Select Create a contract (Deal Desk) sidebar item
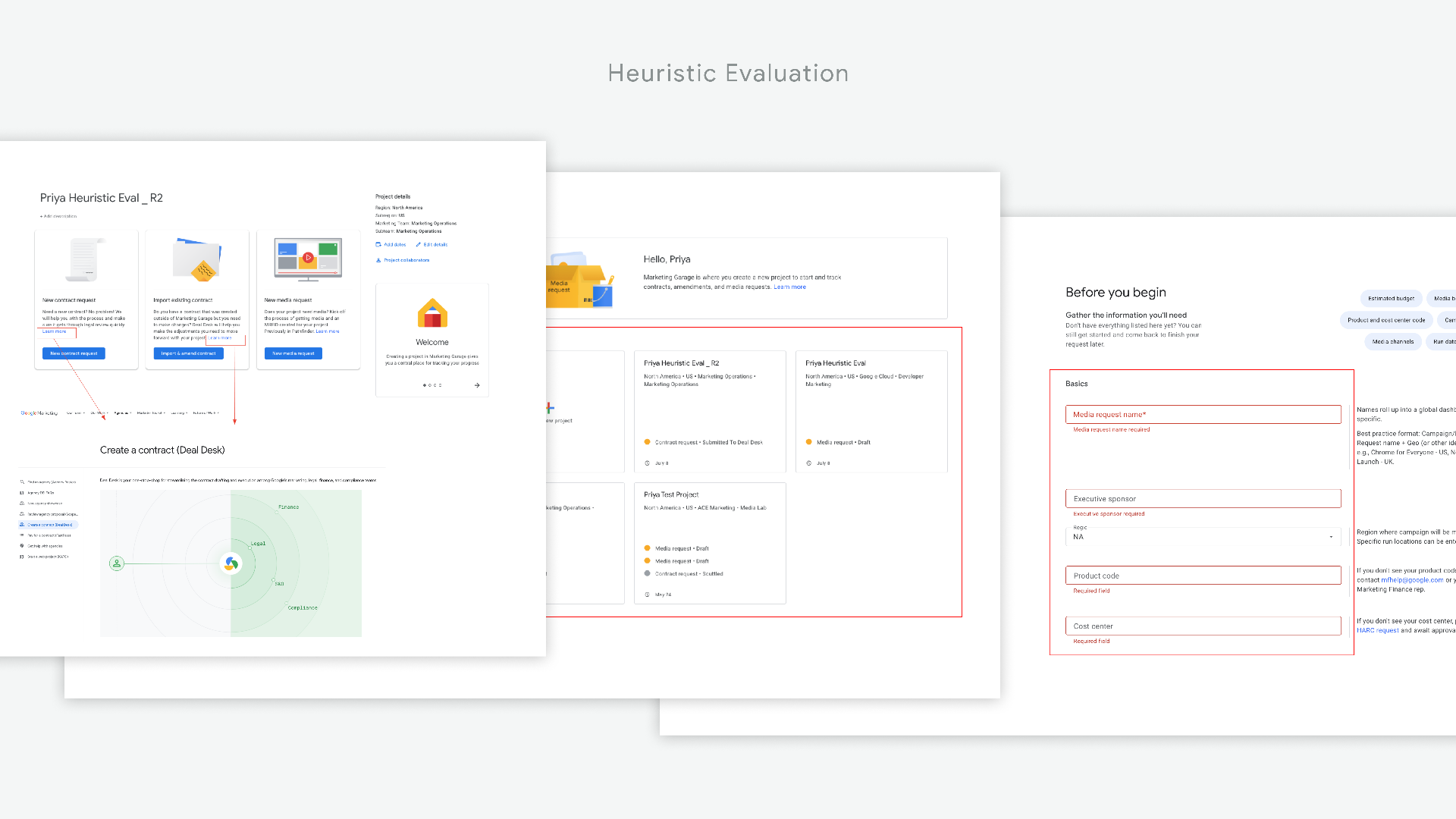This screenshot has height=819, width=1456. (49, 525)
